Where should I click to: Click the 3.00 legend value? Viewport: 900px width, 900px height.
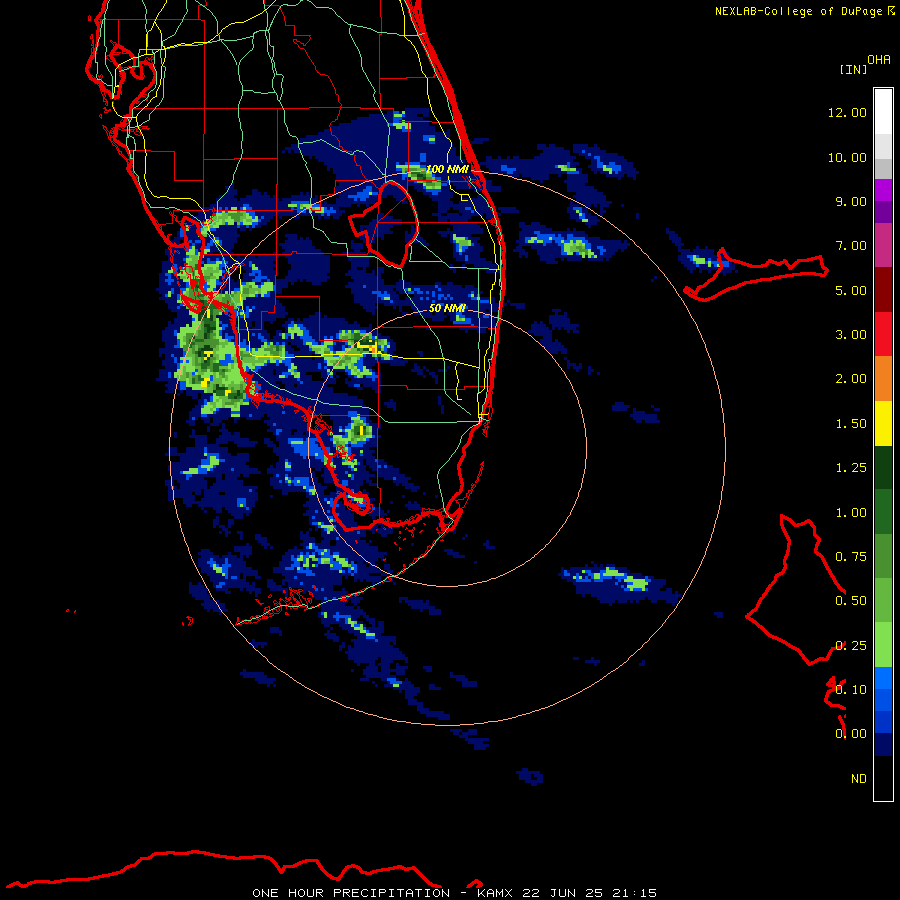click(851, 335)
